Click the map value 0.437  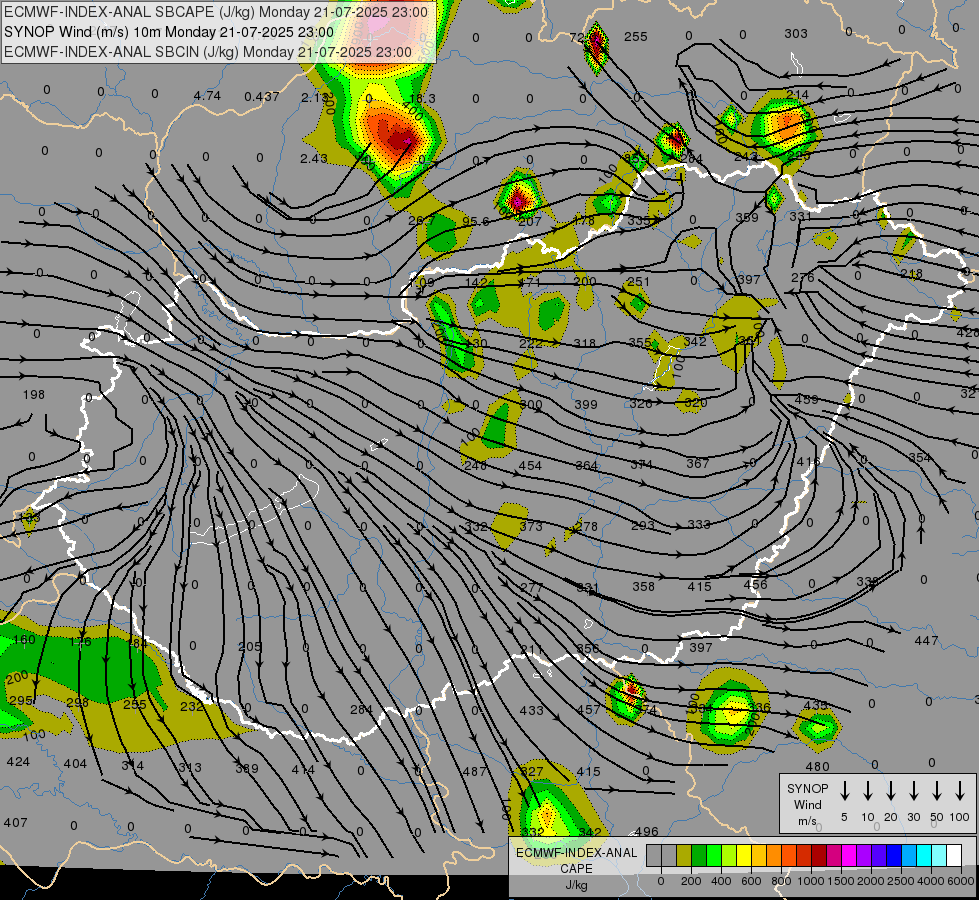pyautogui.click(x=262, y=96)
